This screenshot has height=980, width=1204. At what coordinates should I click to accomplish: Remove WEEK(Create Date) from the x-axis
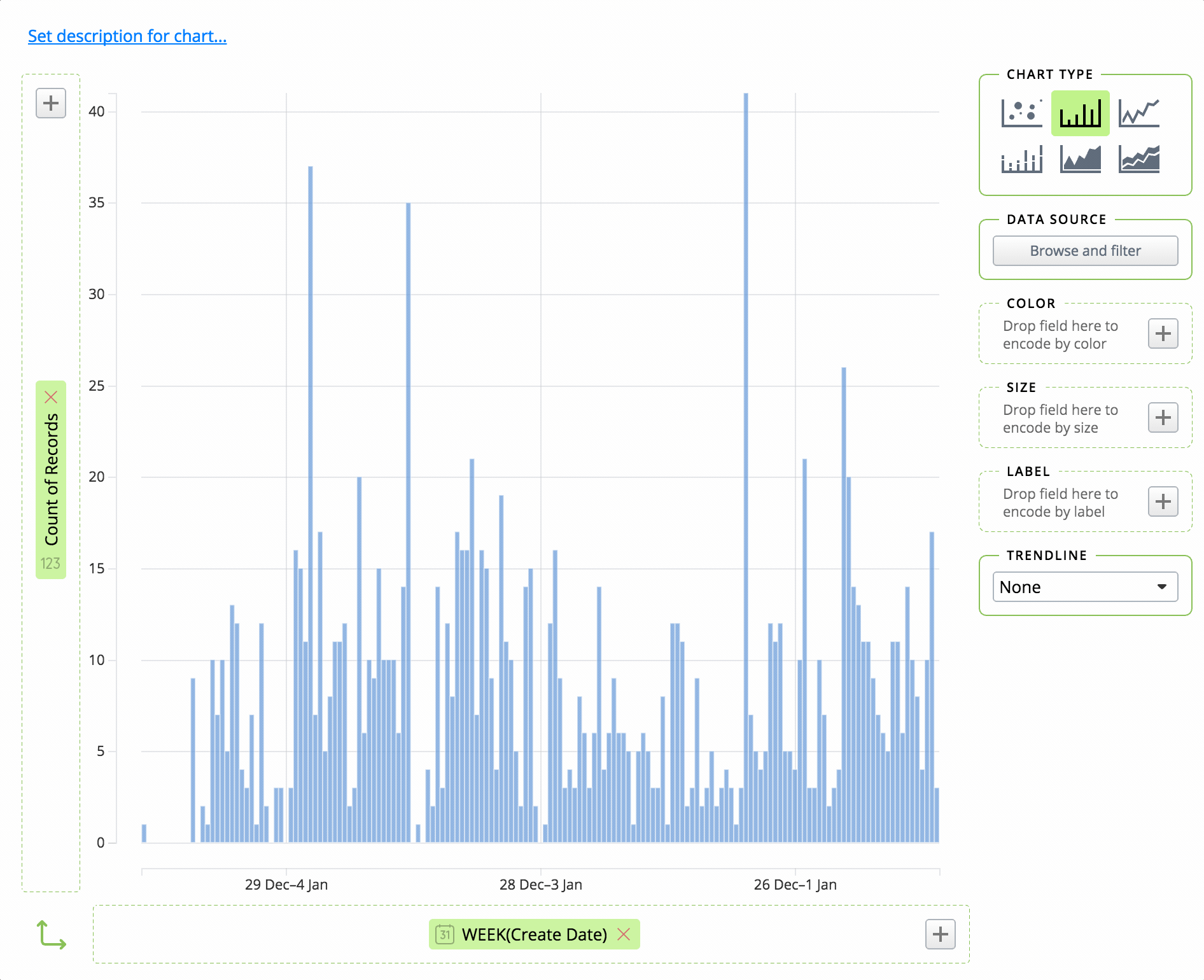click(x=624, y=934)
